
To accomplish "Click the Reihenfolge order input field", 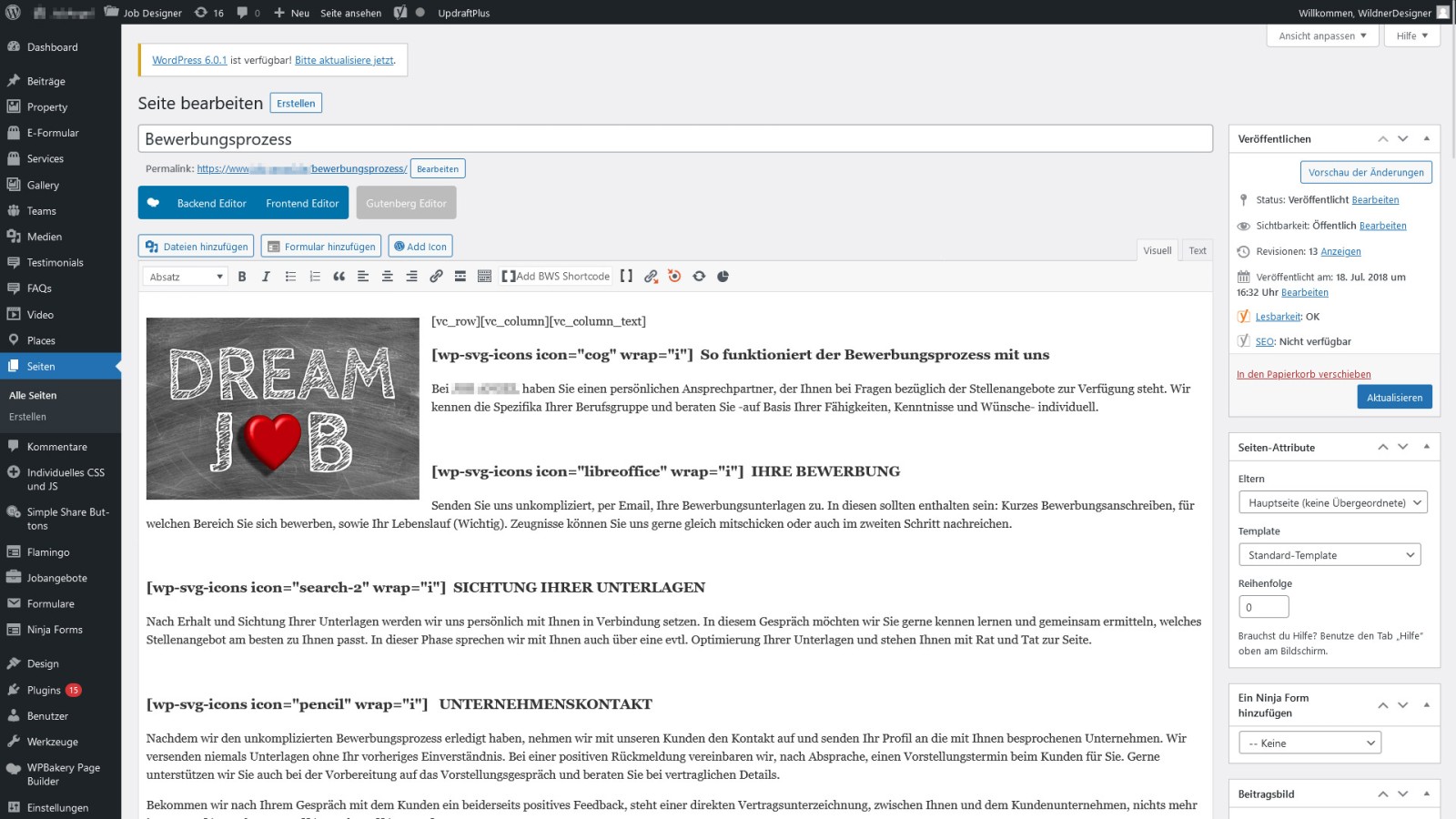I will pos(1263,605).
